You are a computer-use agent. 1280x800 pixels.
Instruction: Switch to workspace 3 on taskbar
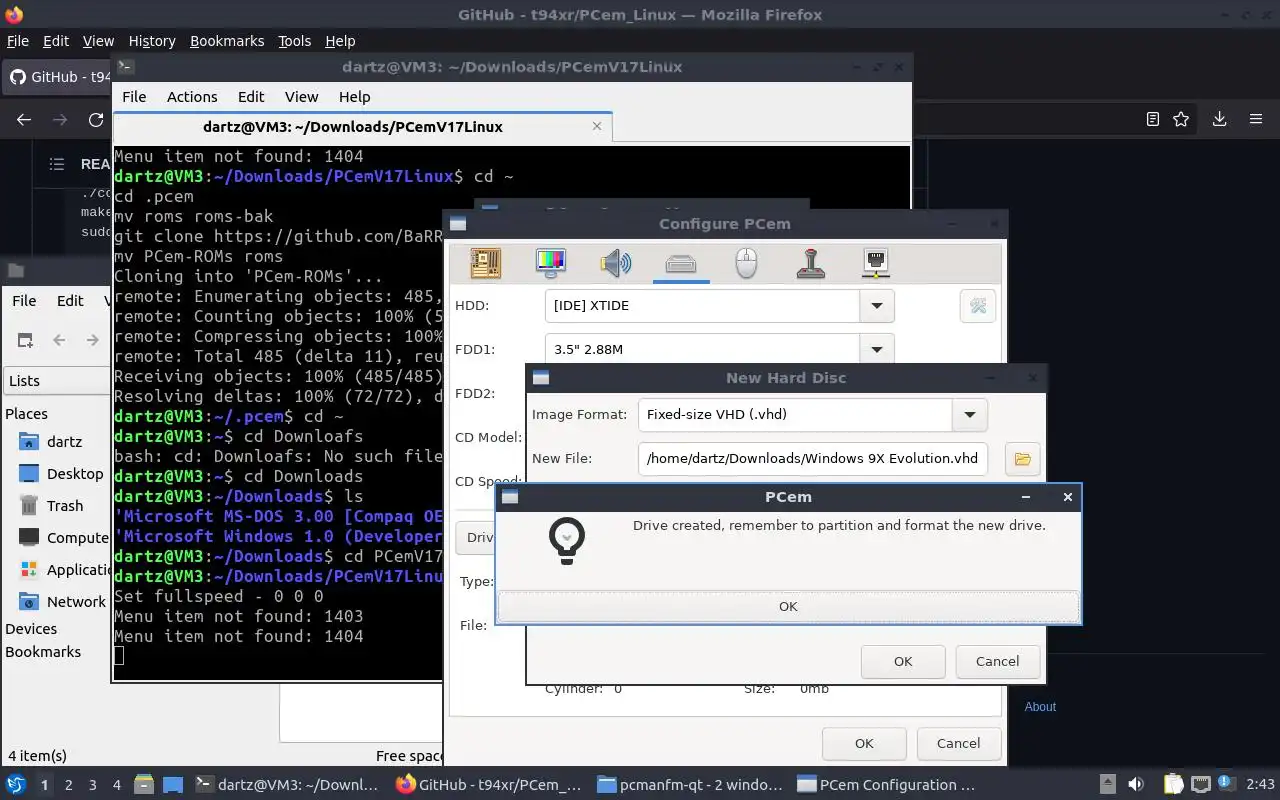pos(93,785)
